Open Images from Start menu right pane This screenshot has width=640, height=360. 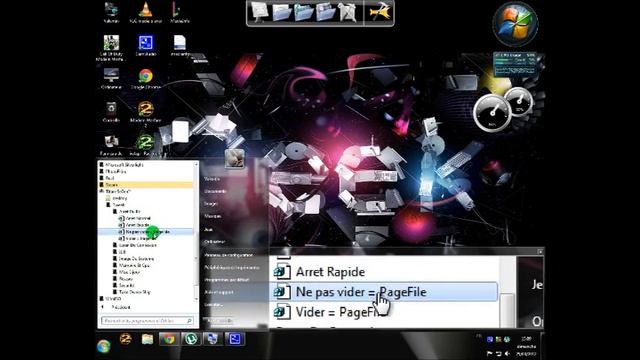tap(211, 204)
